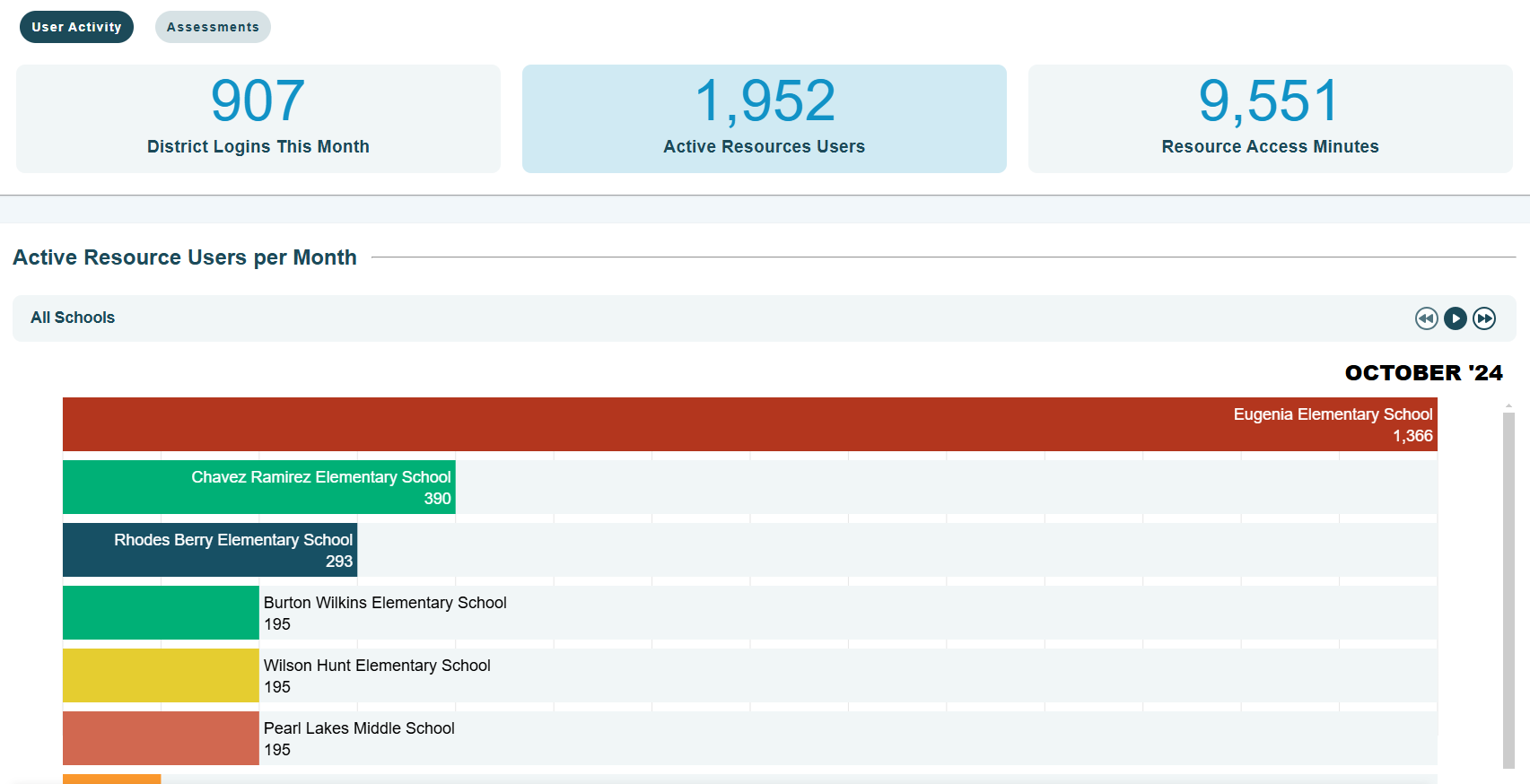Click the 390 value on Chavez bar
1530x784 pixels.
coord(437,499)
